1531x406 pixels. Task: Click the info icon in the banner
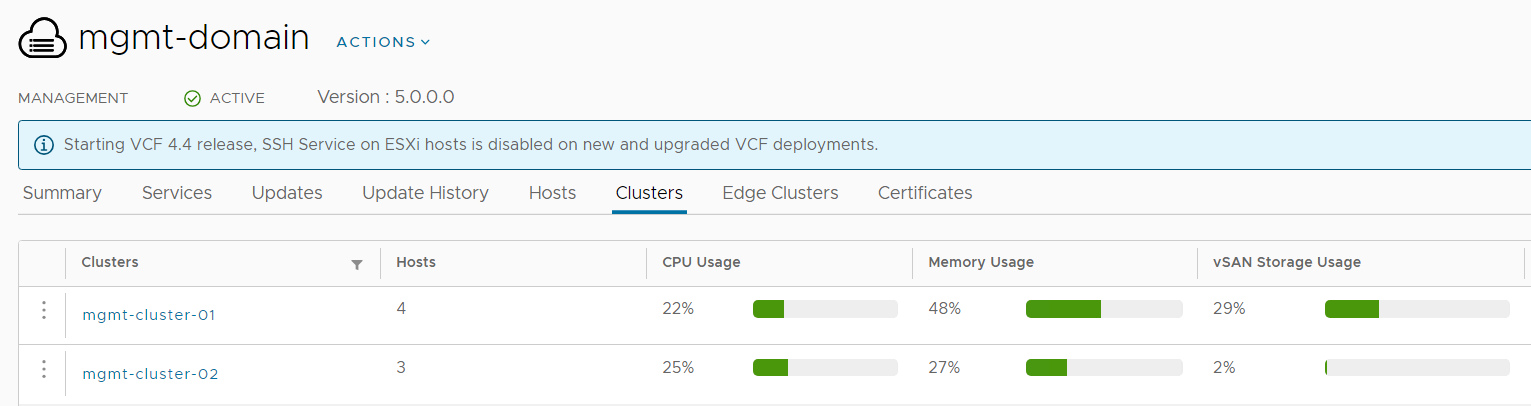point(44,145)
